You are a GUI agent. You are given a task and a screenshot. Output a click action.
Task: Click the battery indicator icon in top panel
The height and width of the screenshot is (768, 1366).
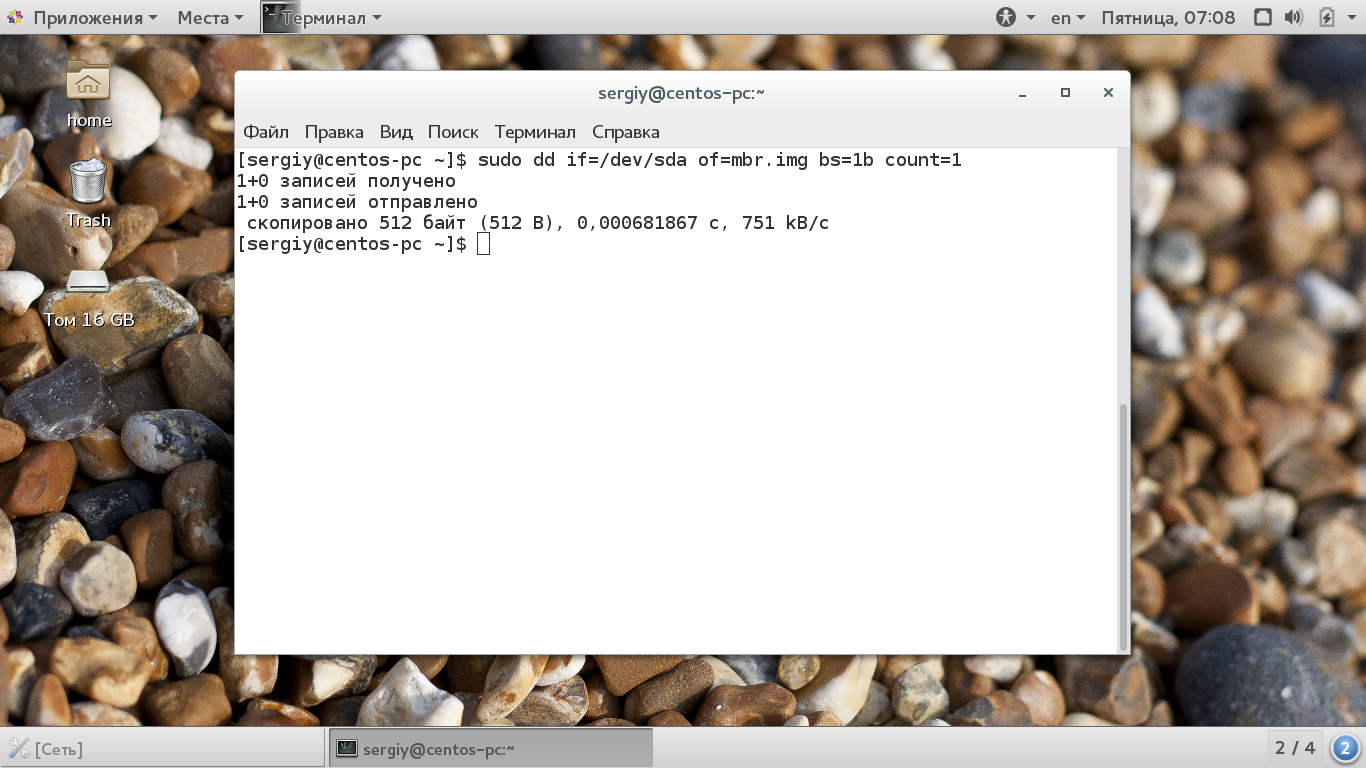click(1328, 17)
